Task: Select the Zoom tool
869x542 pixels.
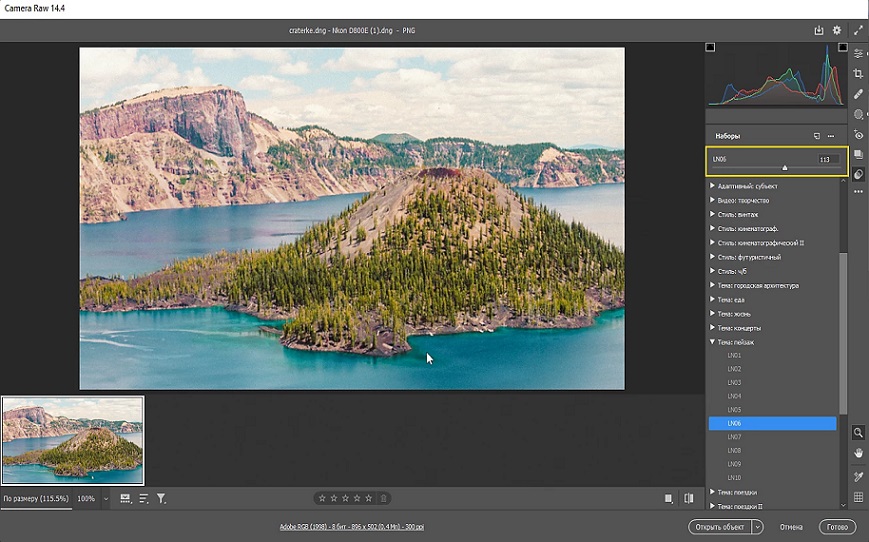Action: click(858, 432)
